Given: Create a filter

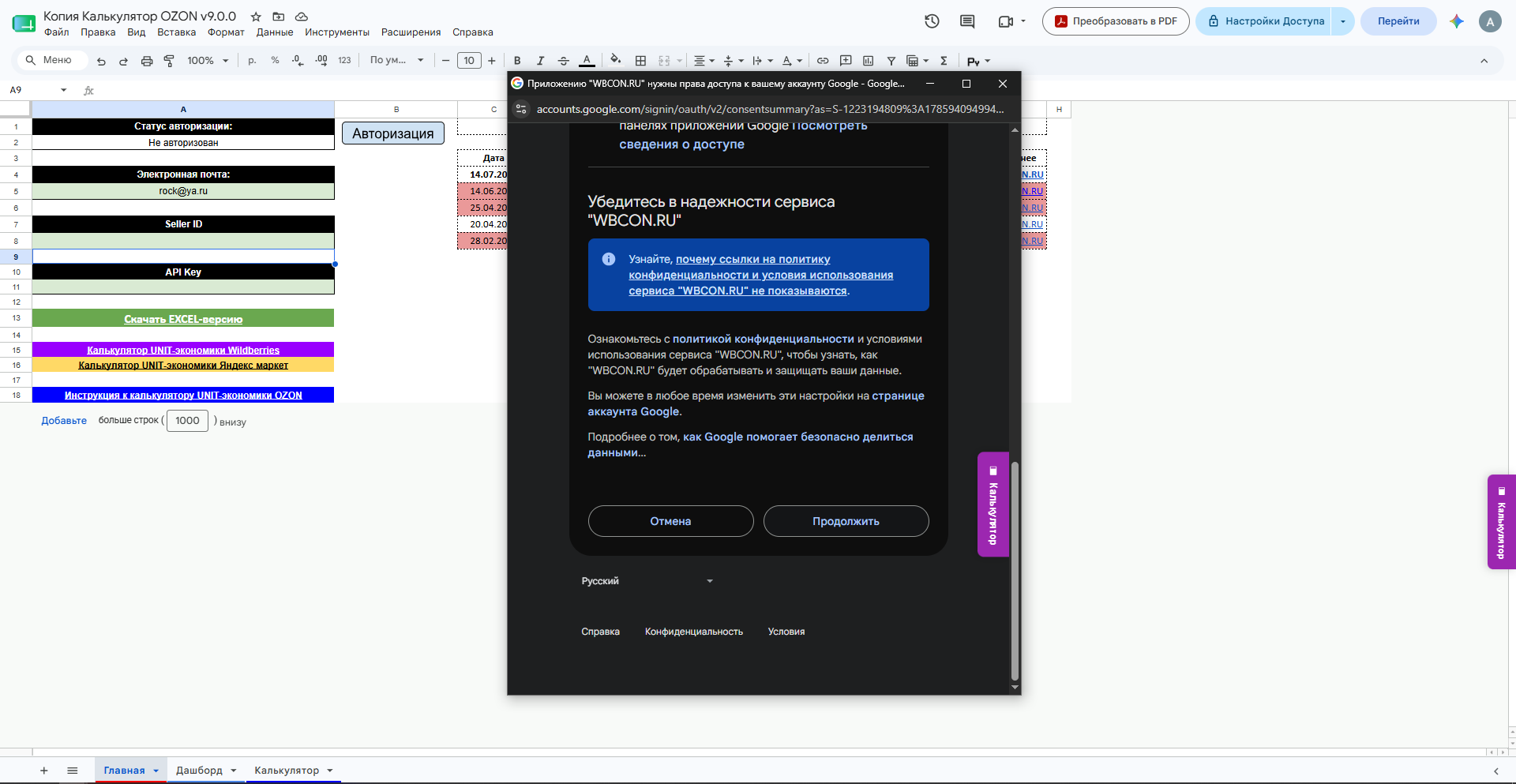Looking at the screenshot, I should pos(891,61).
